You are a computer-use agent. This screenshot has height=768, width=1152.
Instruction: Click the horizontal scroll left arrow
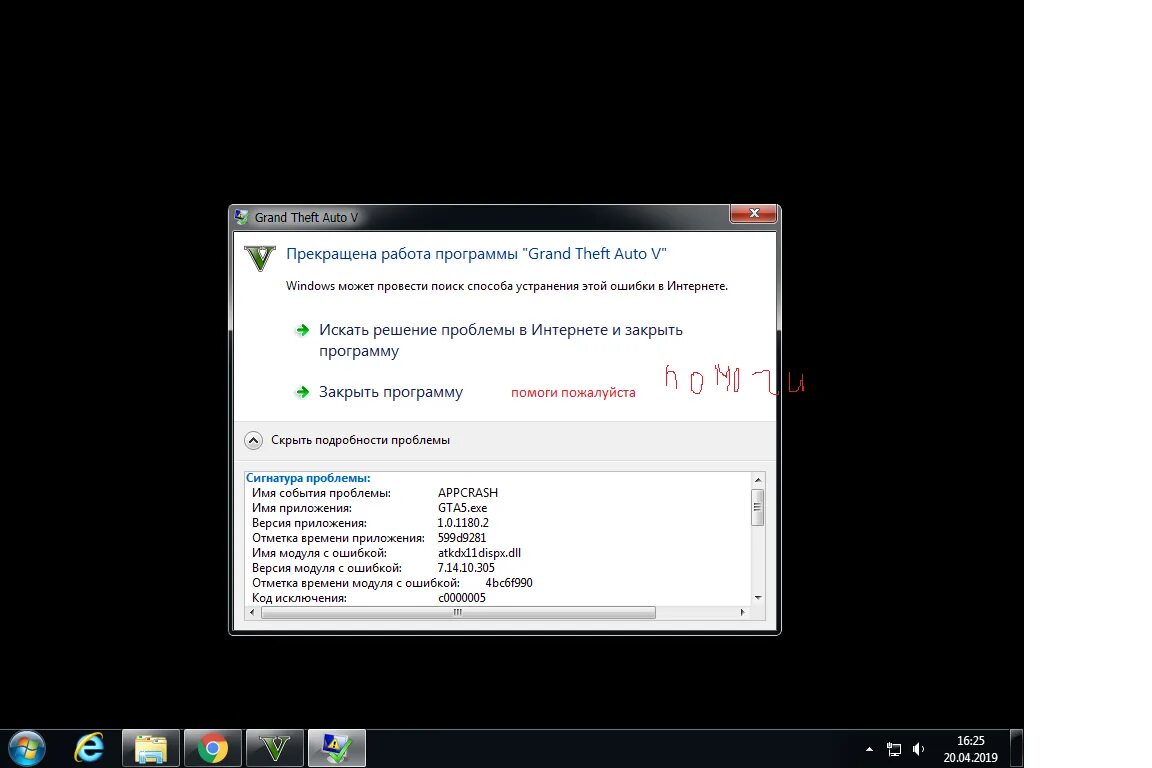click(x=253, y=612)
